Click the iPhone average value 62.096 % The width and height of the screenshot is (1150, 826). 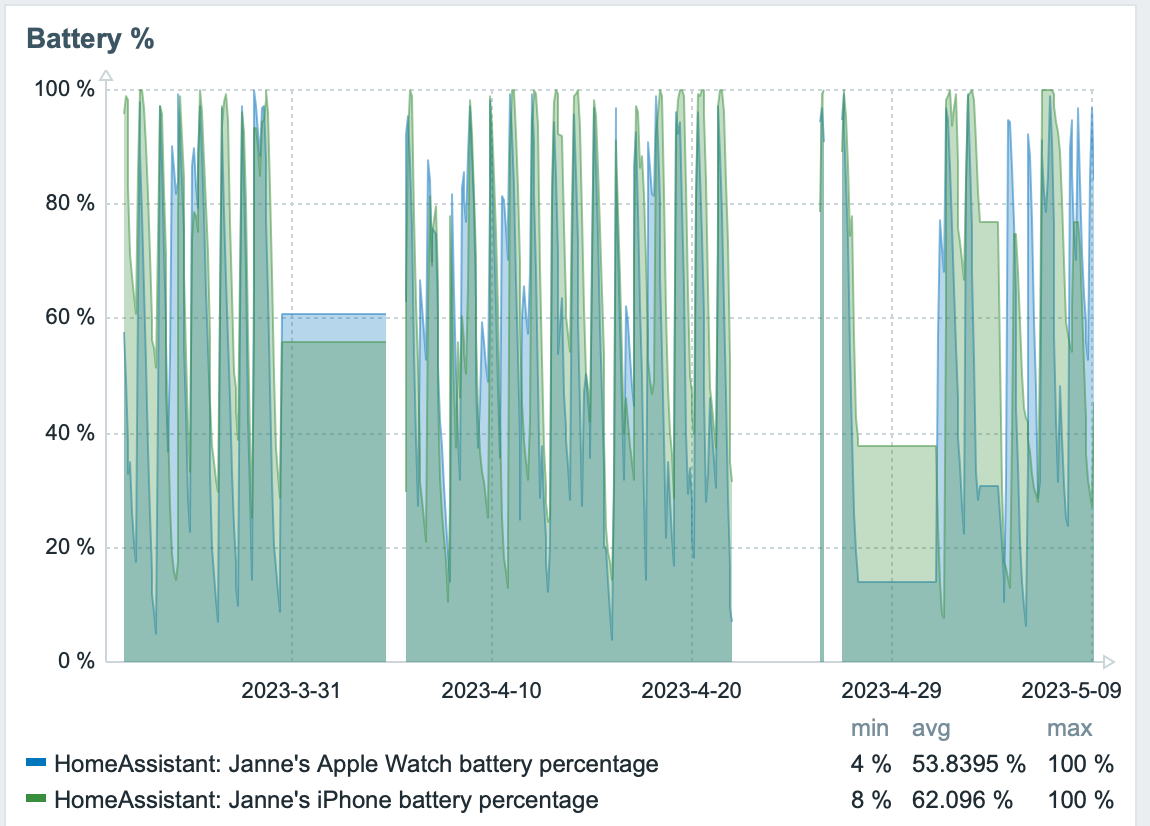click(x=962, y=800)
